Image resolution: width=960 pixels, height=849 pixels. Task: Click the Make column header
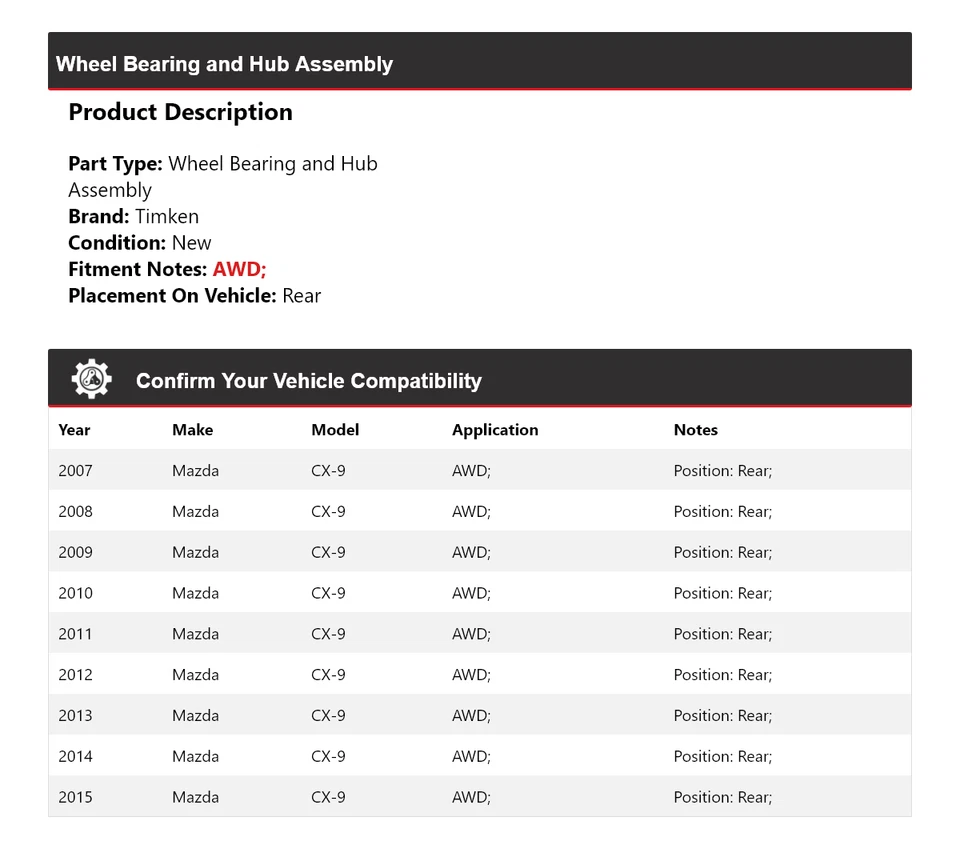[x=192, y=430]
